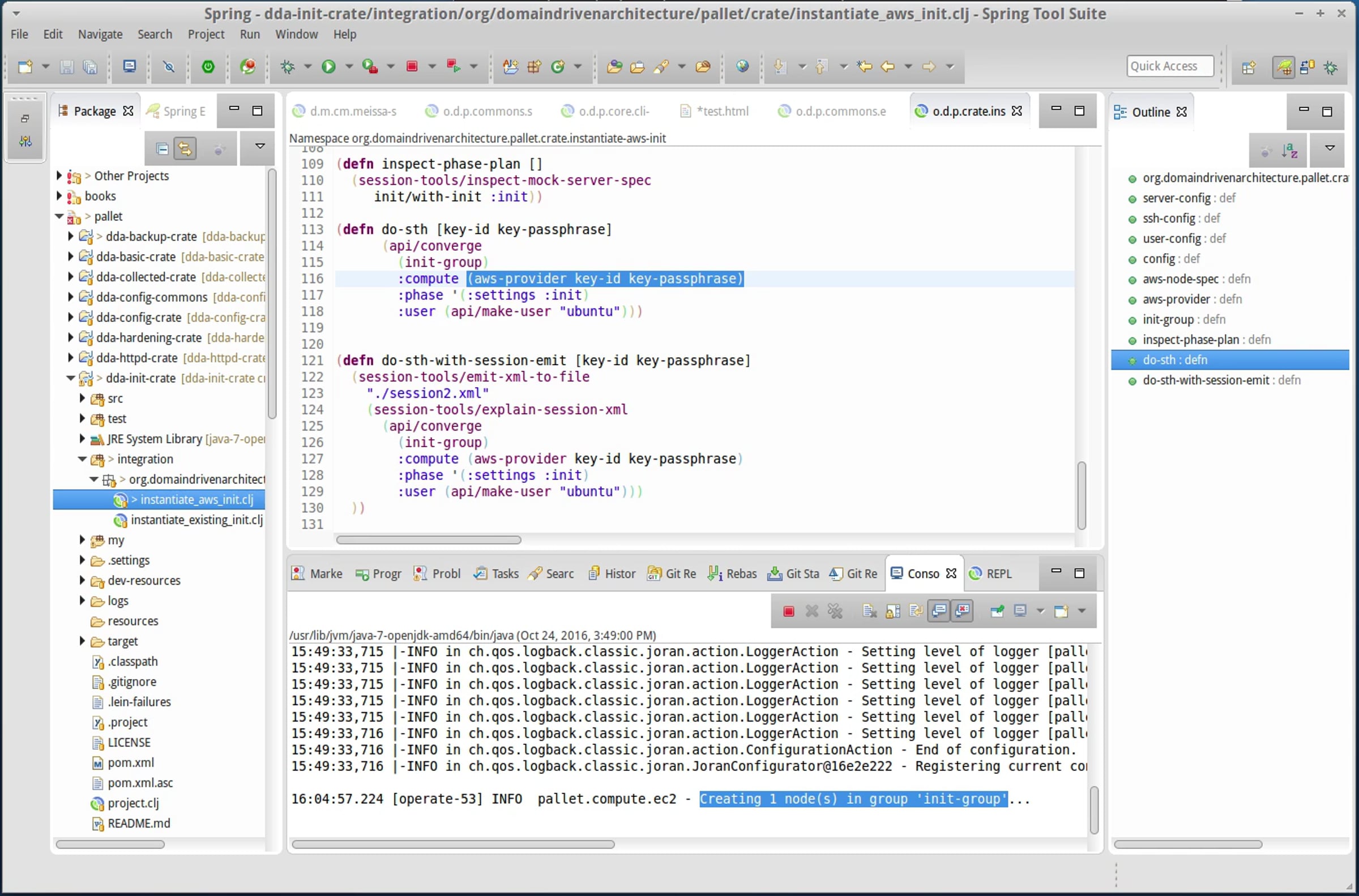Viewport: 1359px width, 896px height.
Task: Click the Clear Console icon
Action: (869, 611)
